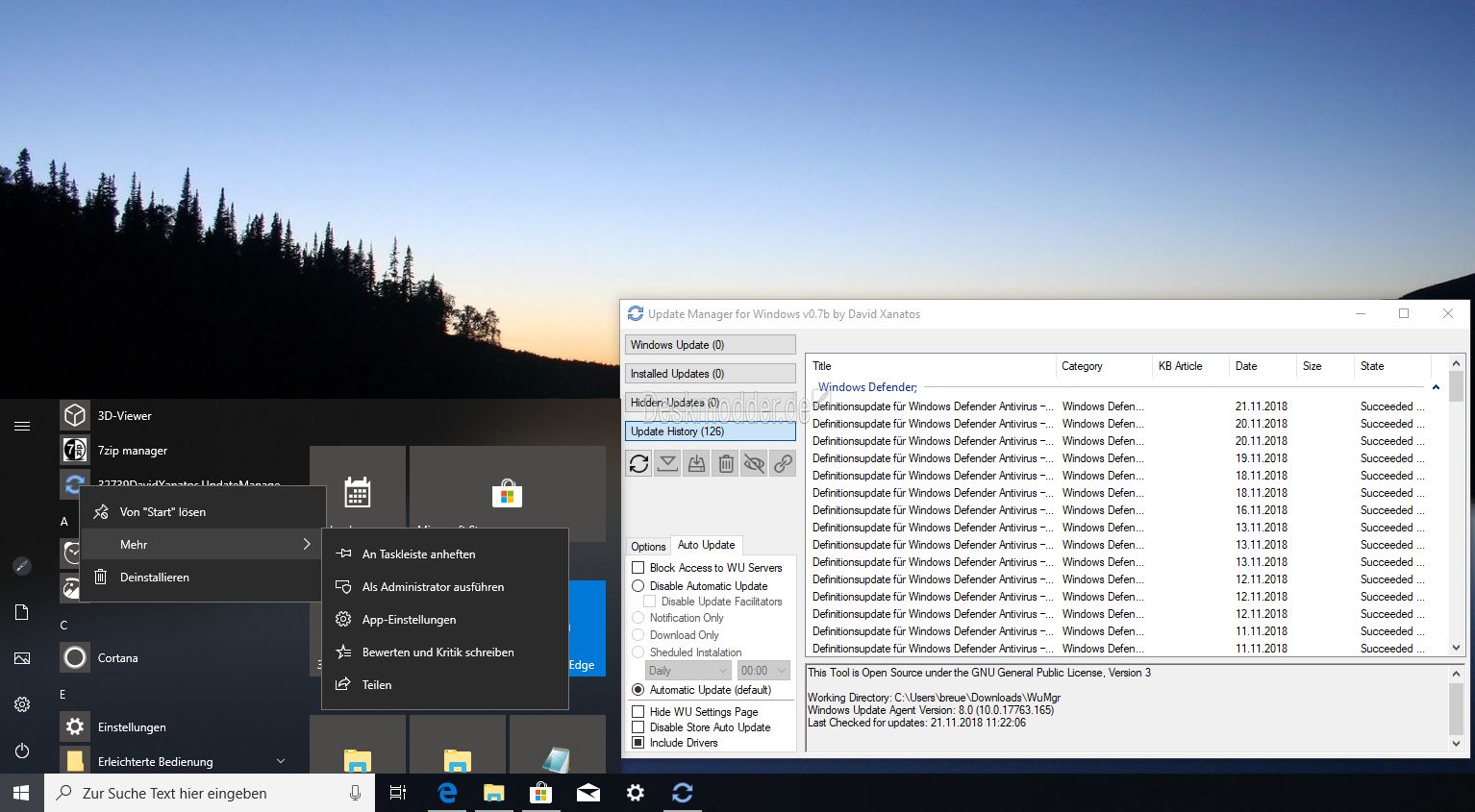Screen dimensions: 1475x812
Task: Click the install updates icon in Update Manager toolbar
Action: (x=696, y=464)
